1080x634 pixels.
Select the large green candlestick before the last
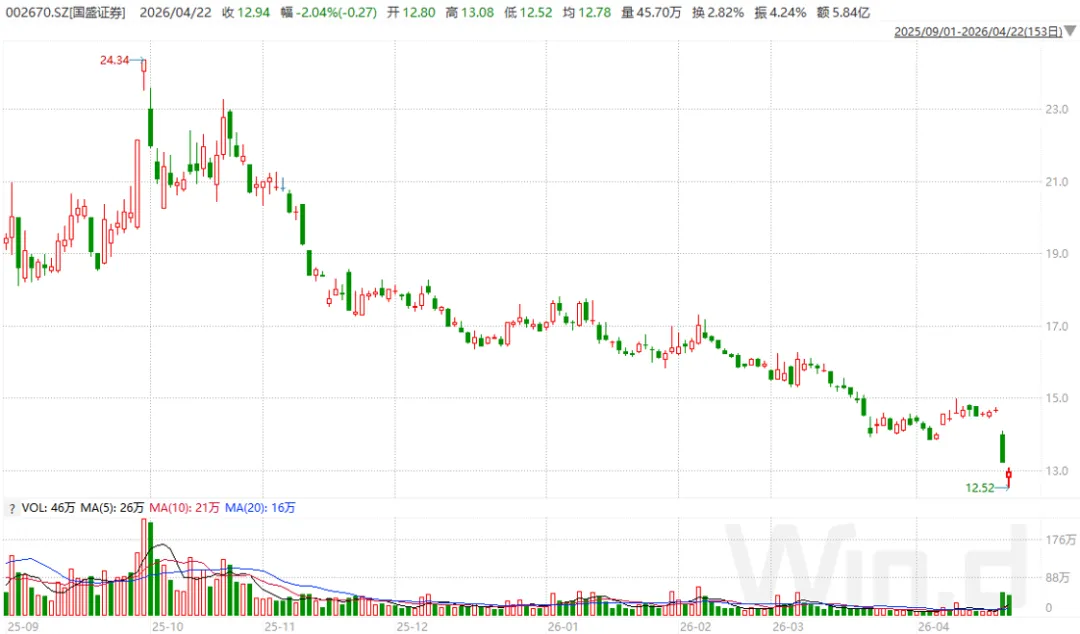(1003, 447)
